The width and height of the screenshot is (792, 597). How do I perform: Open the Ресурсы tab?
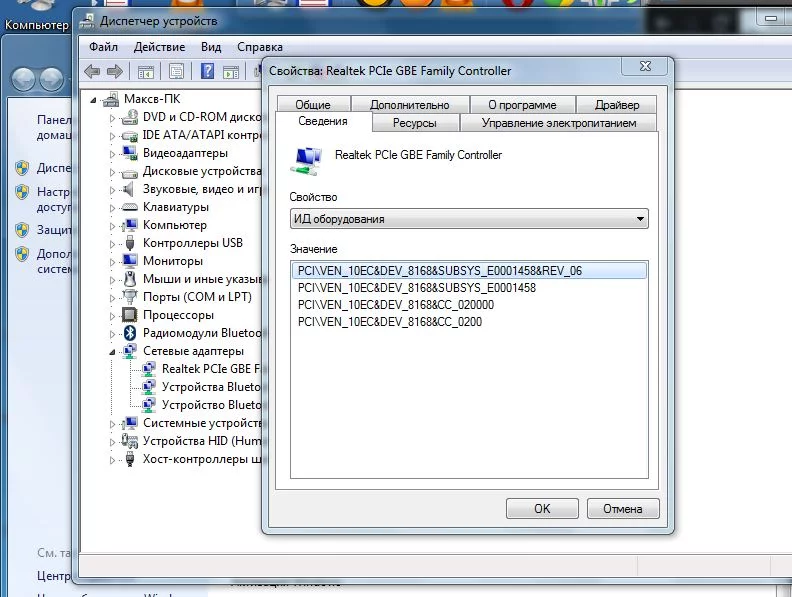pos(414,123)
